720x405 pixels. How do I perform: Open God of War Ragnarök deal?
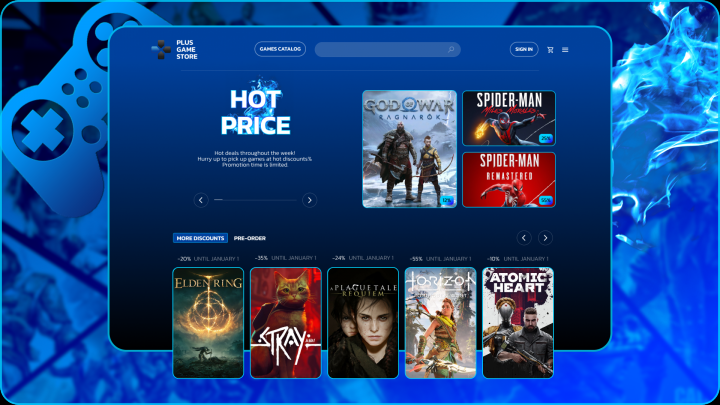pos(410,149)
